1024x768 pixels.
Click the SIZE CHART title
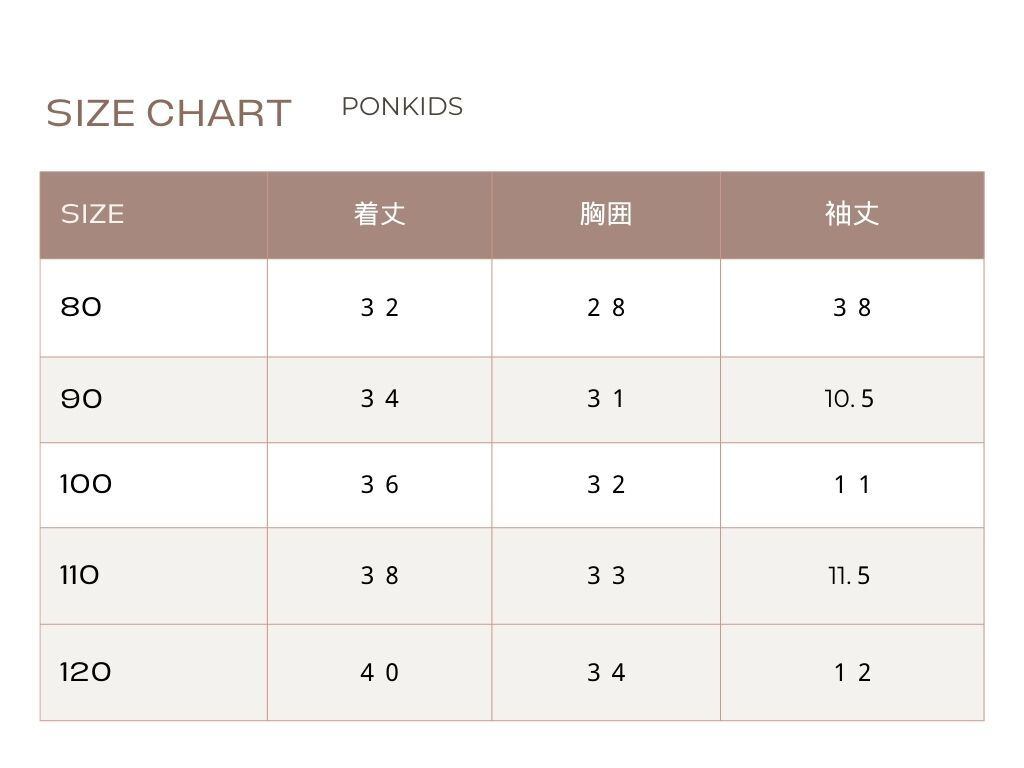click(x=168, y=113)
